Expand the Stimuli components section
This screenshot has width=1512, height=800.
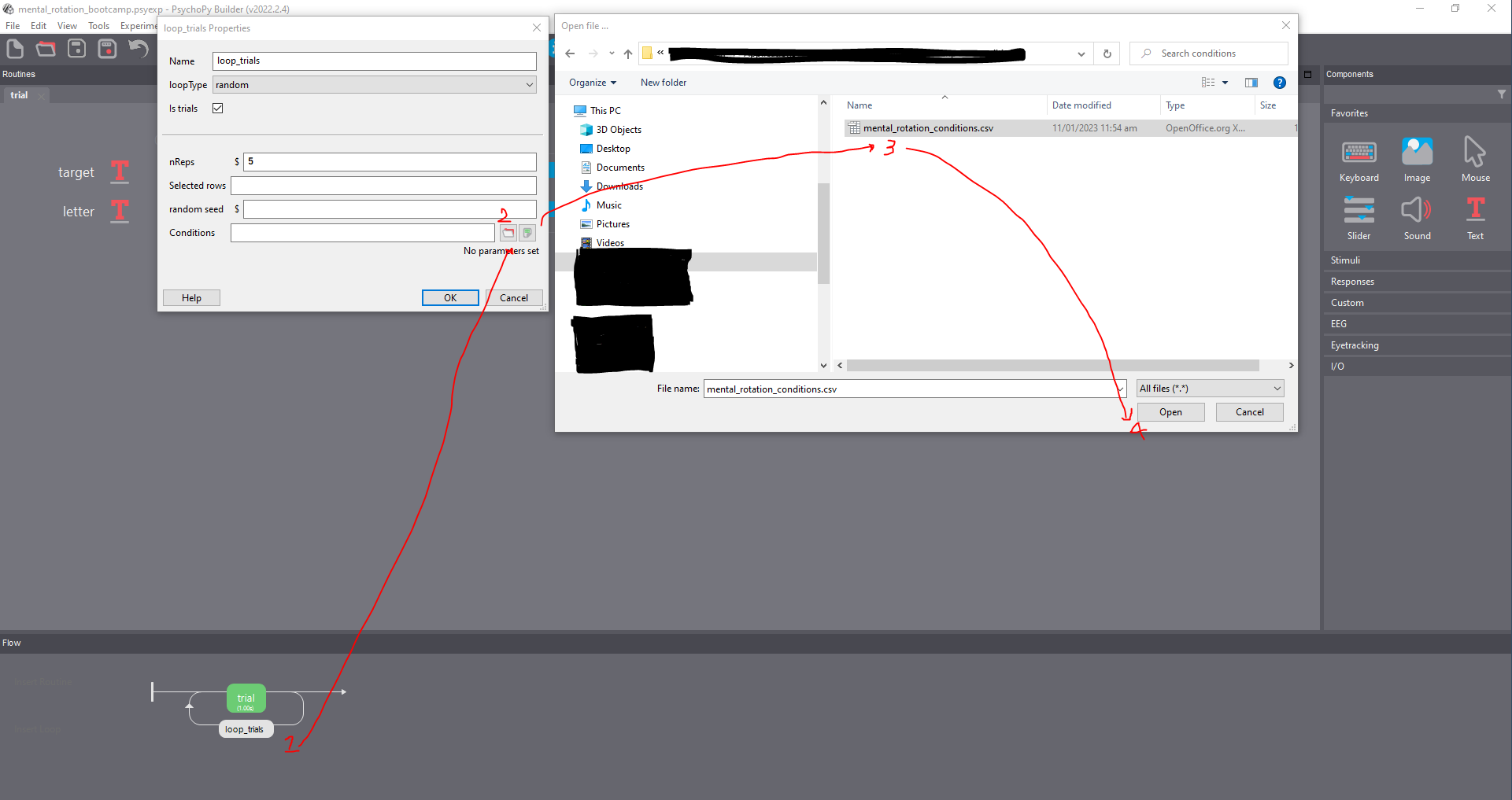pyautogui.click(x=1345, y=260)
